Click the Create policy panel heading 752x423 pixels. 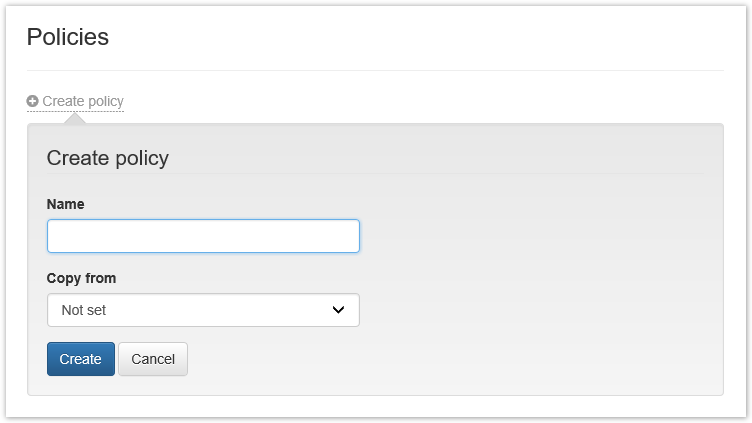[x=108, y=158]
